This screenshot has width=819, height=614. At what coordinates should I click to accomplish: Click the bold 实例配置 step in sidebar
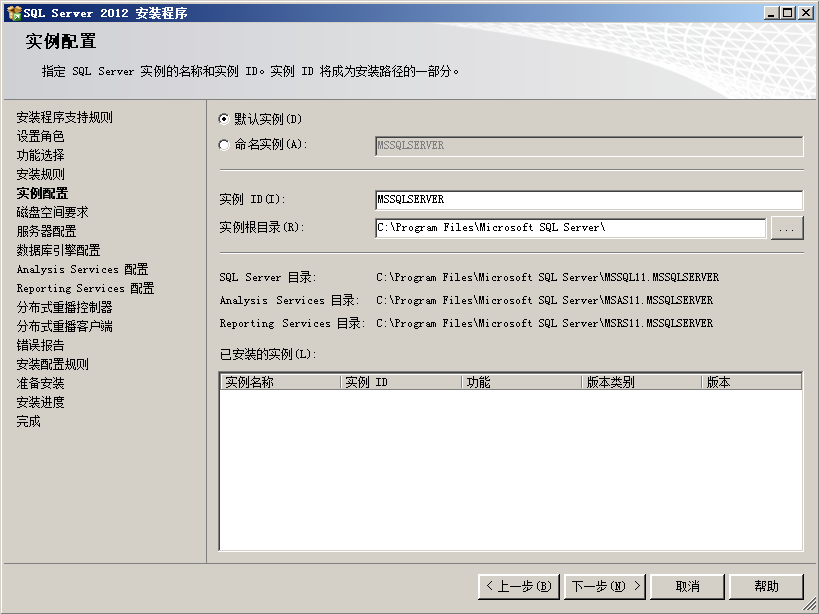point(42,193)
